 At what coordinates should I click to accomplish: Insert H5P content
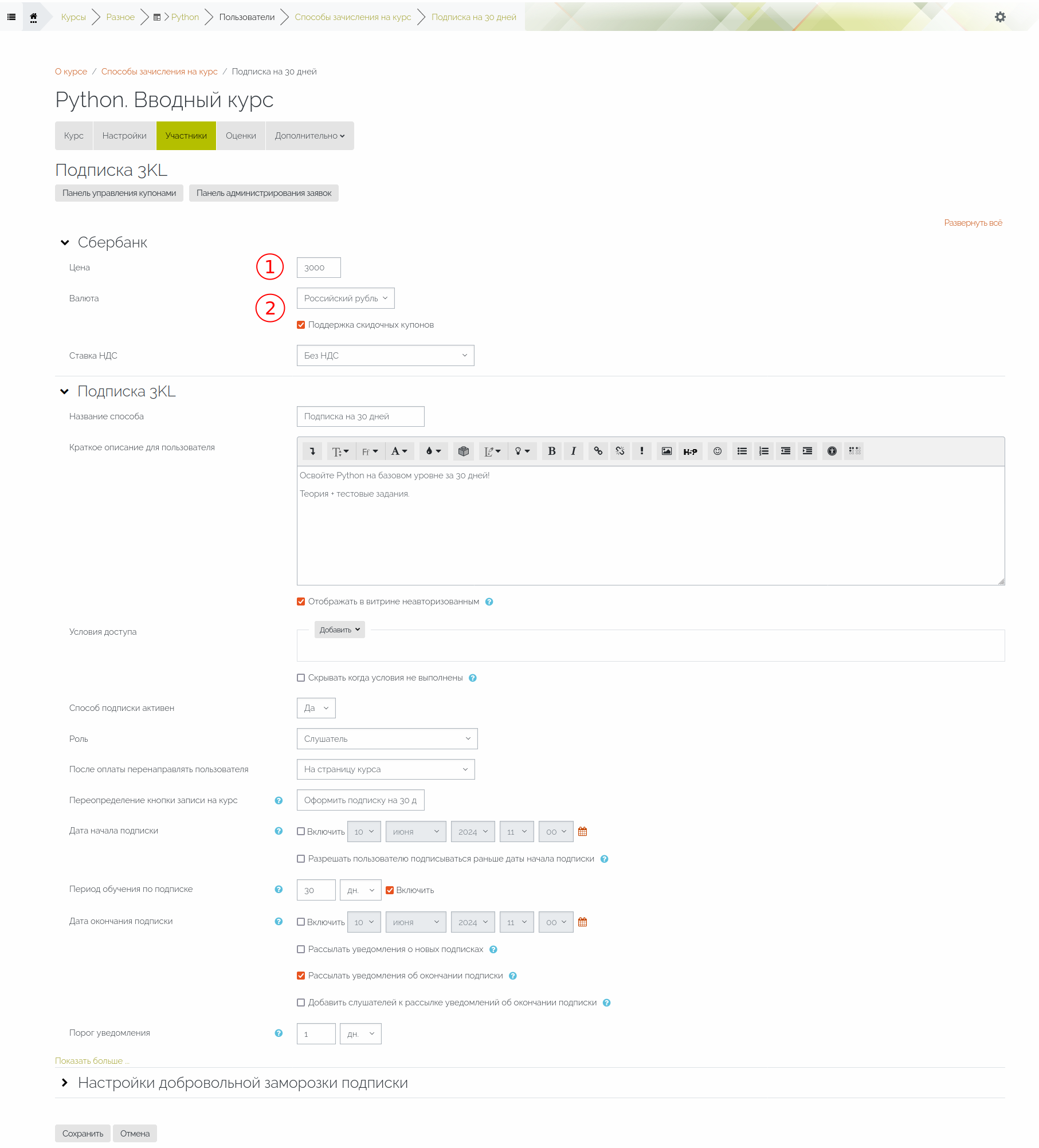690,451
